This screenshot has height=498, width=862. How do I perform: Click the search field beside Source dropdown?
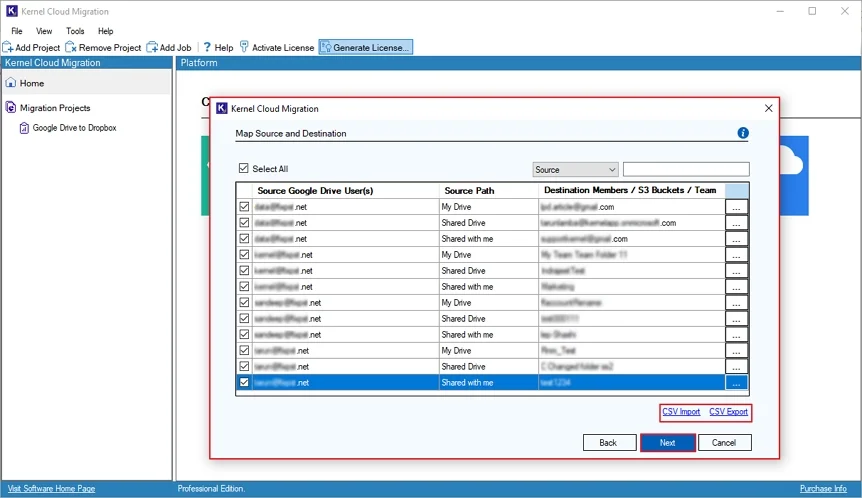(686, 169)
